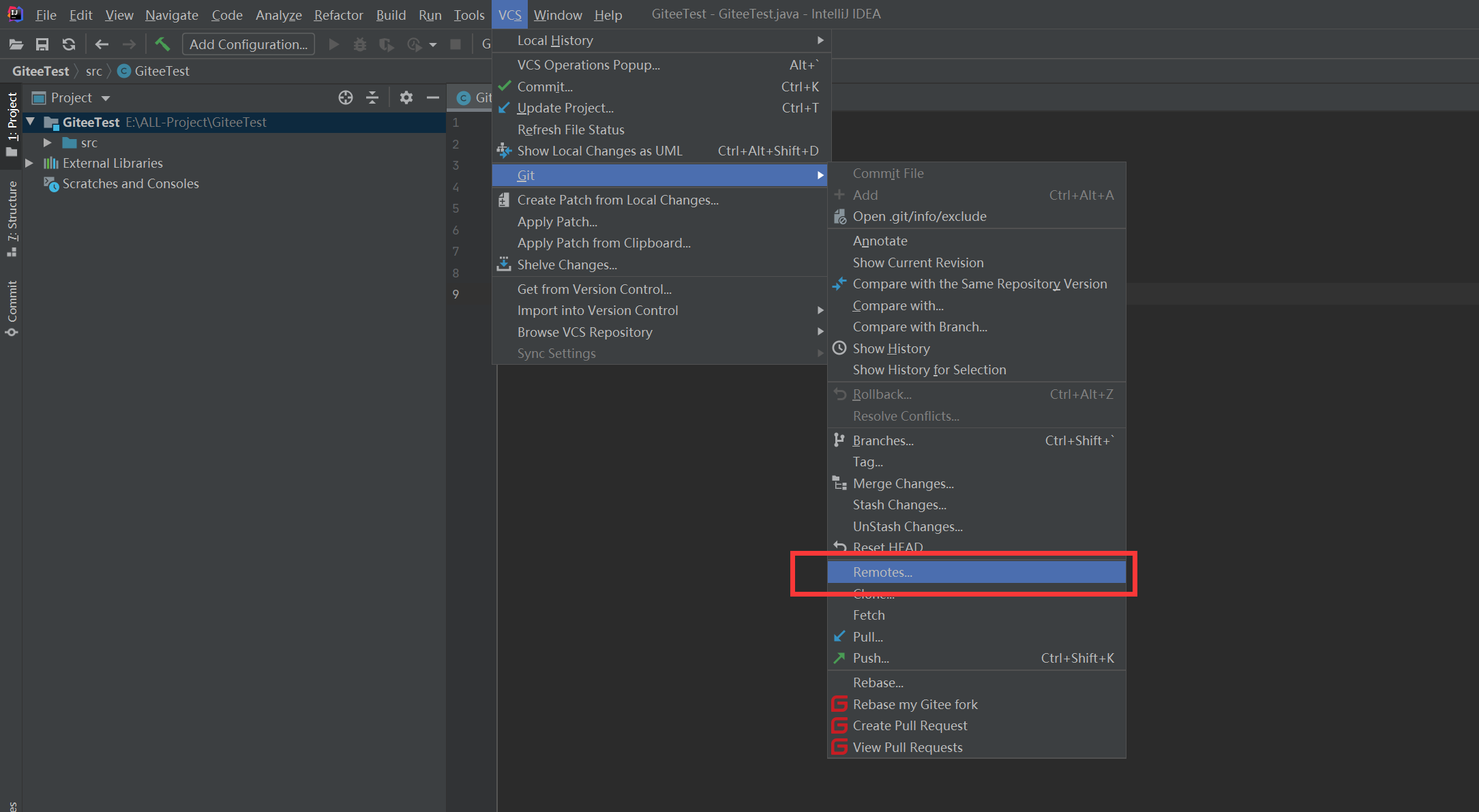Screen dimensions: 1479x812
Task: Click the GiteeTest class breadcrumb
Action: (153, 71)
